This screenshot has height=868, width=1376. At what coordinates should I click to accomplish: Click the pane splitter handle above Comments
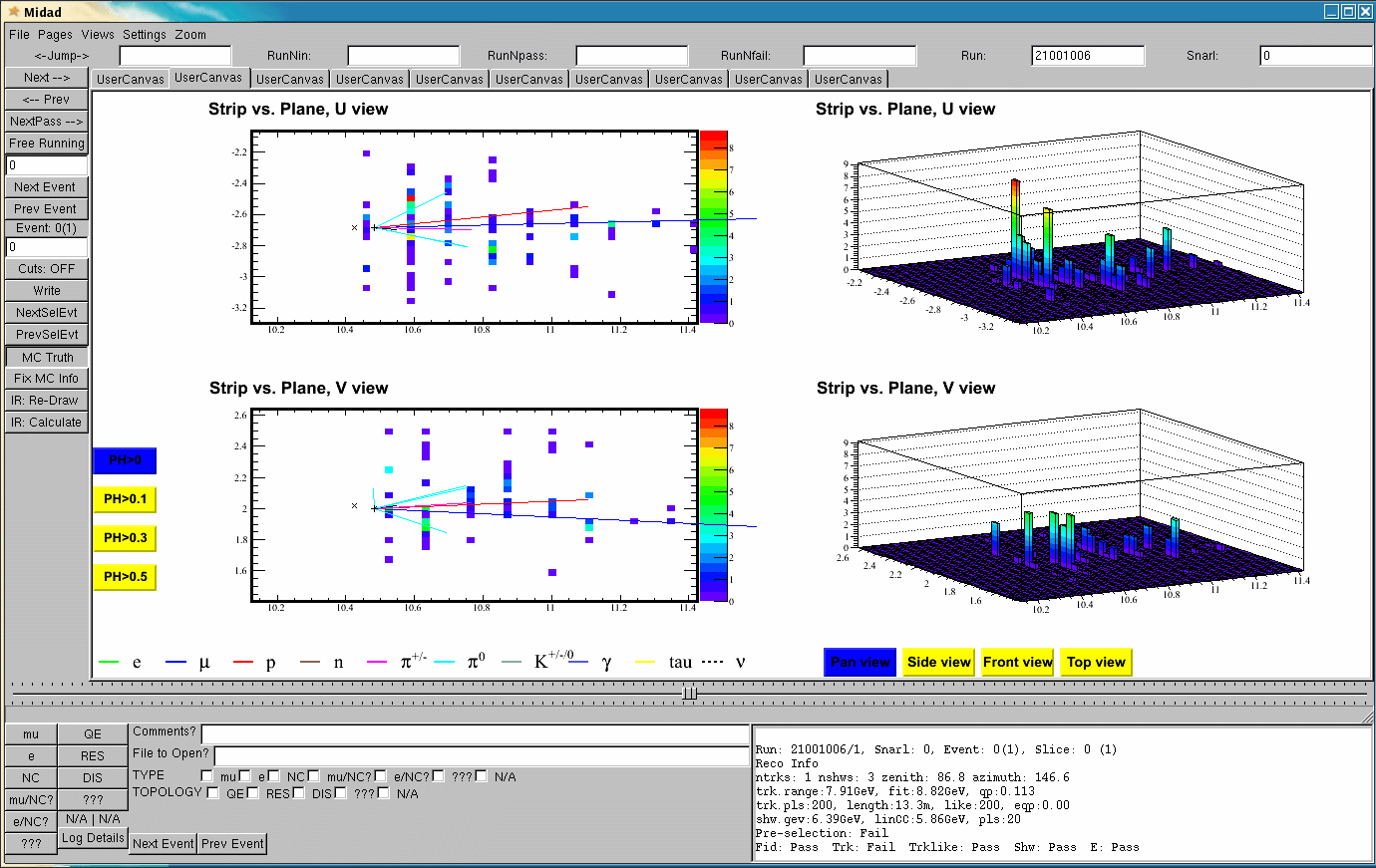(689, 693)
